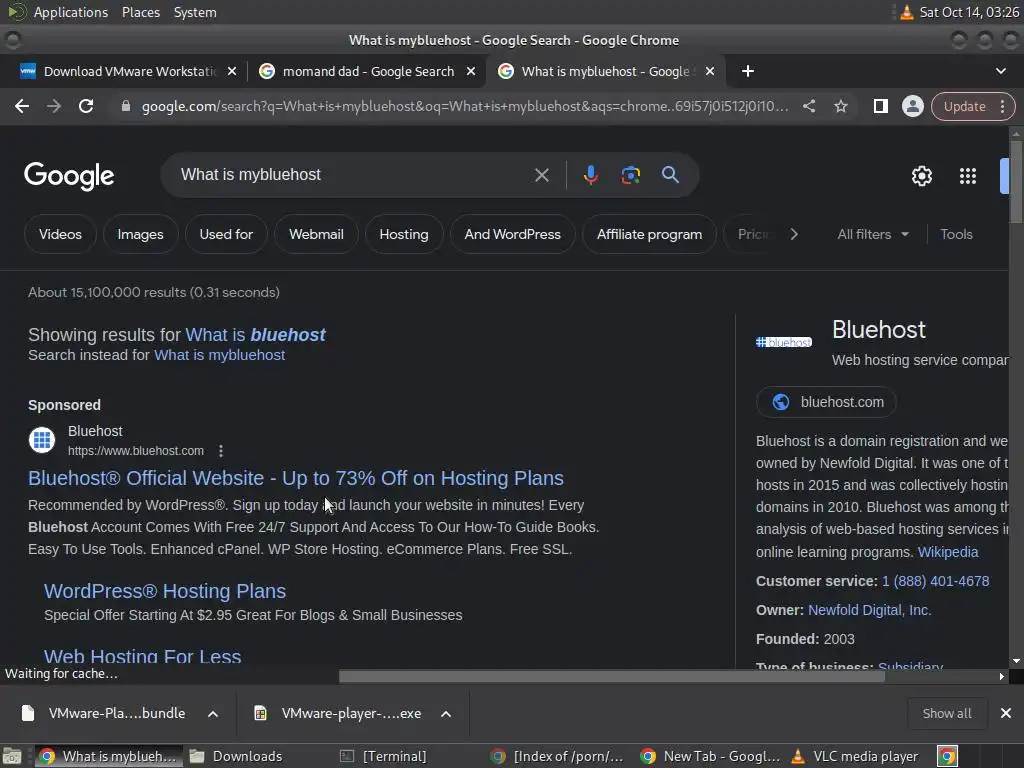This screenshot has height=768, width=1024.
Task: Switch to Downloads window in taskbar
Action: [x=236, y=756]
